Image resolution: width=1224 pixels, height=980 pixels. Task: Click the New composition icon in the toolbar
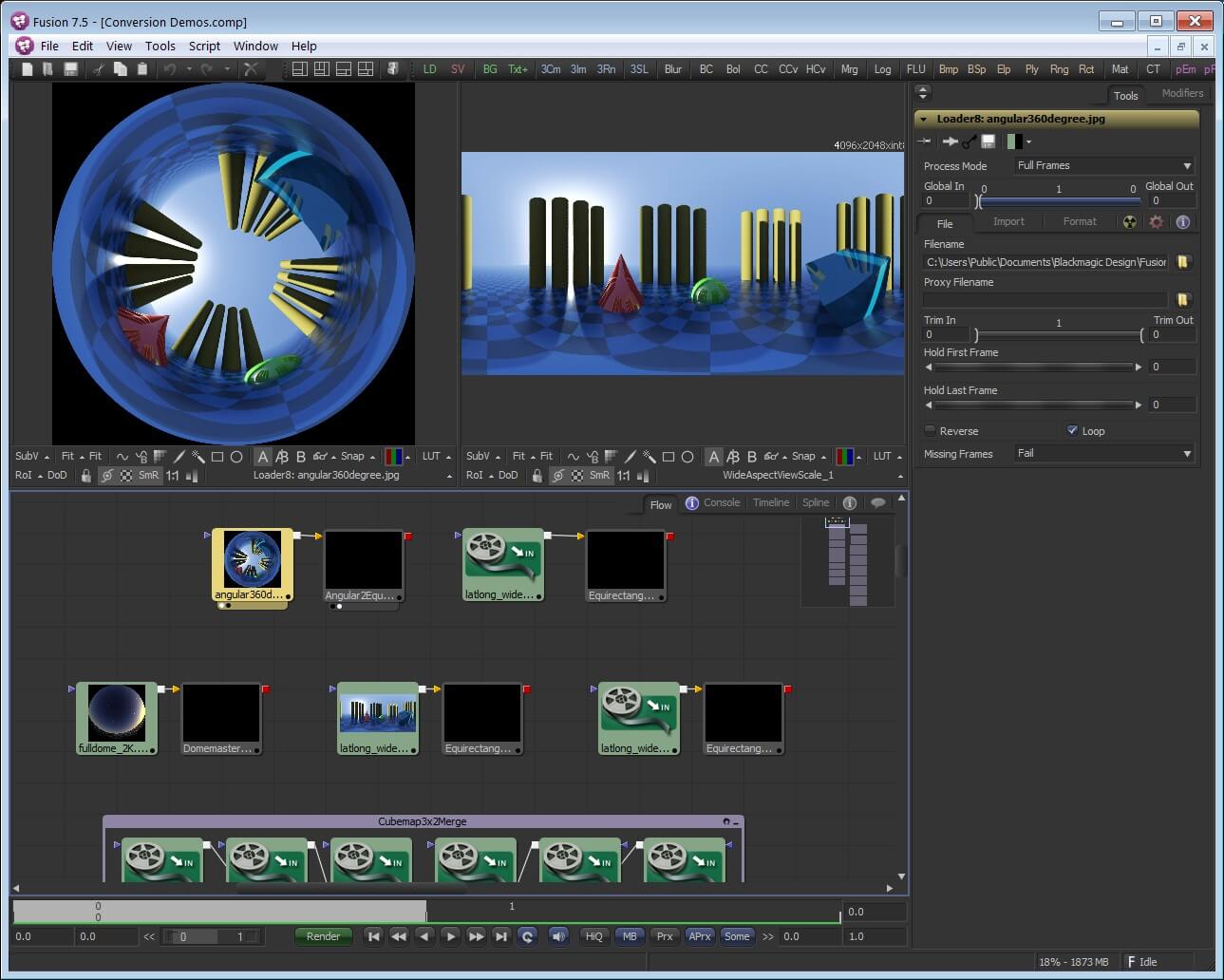[27, 69]
